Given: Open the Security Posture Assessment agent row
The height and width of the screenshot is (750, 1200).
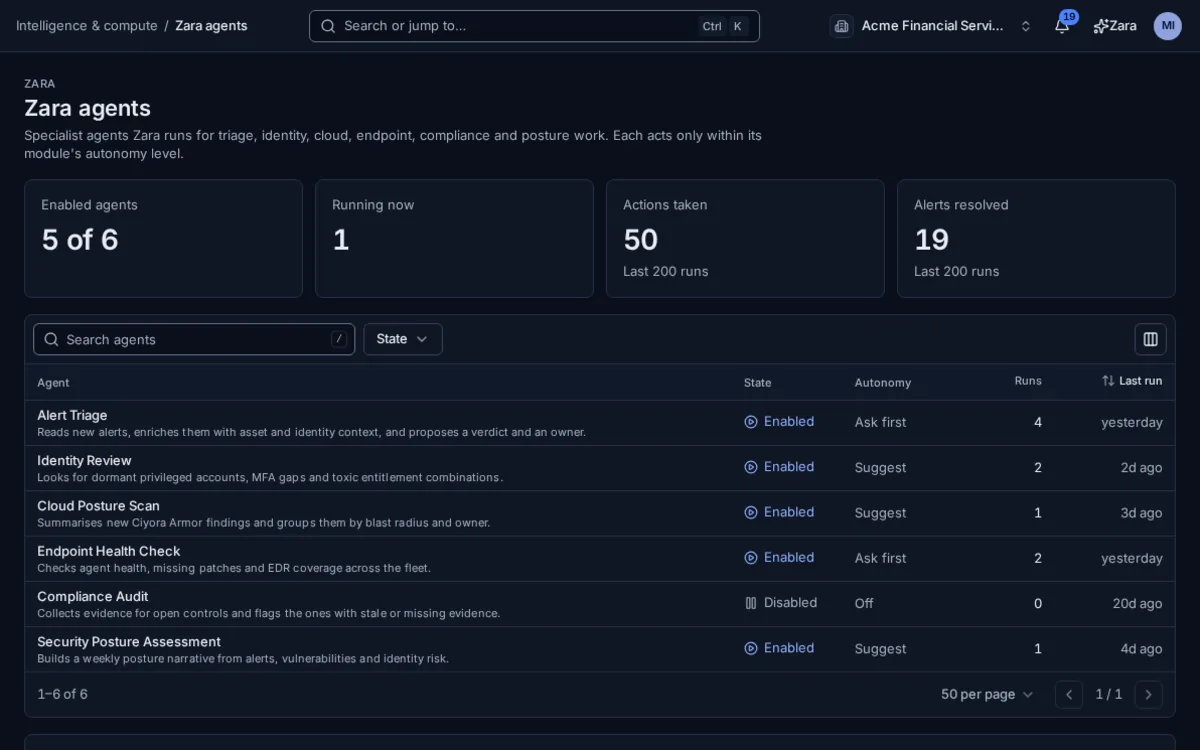Looking at the screenshot, I should click(600, 649).
